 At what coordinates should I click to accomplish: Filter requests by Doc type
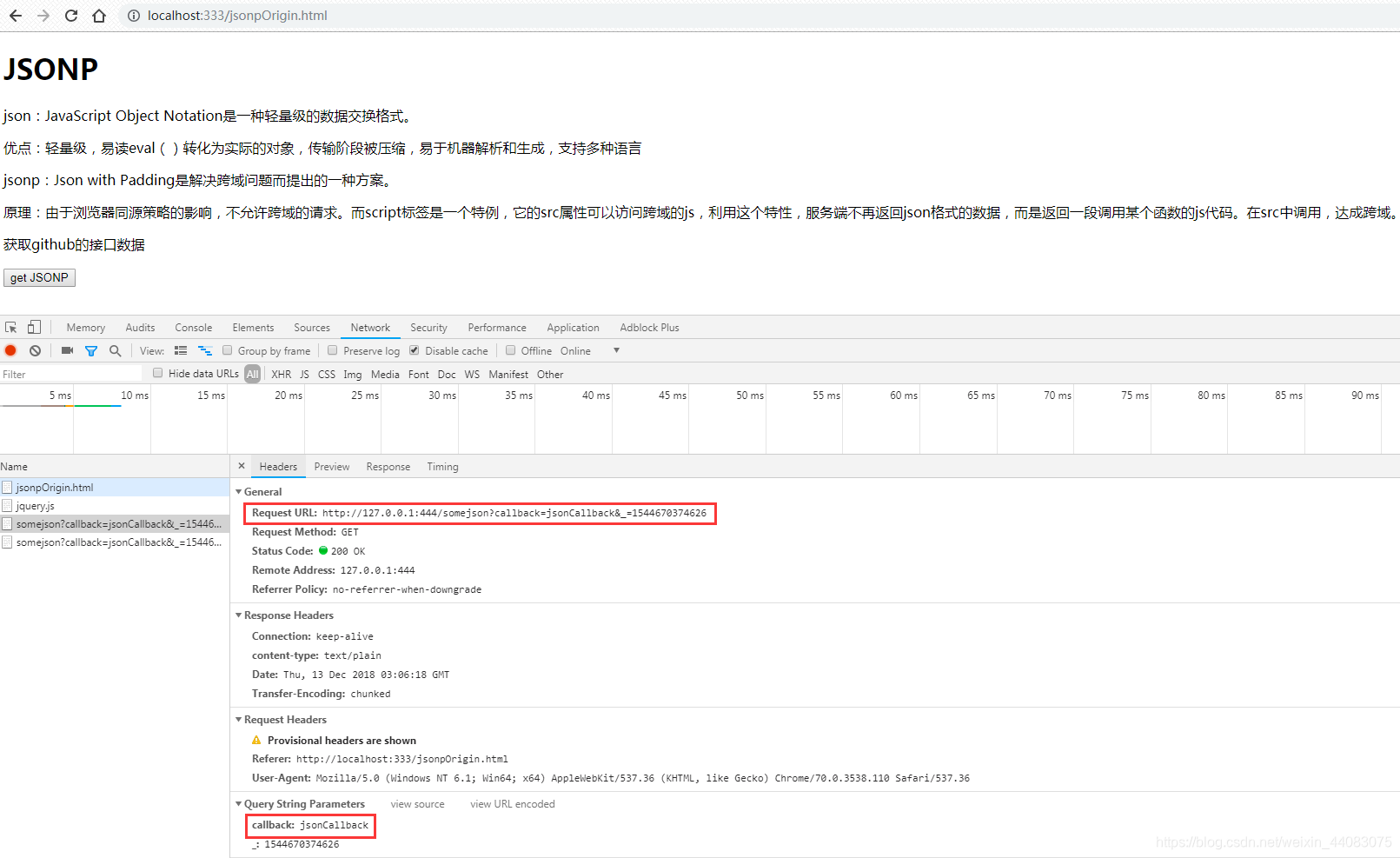point(447,375)
